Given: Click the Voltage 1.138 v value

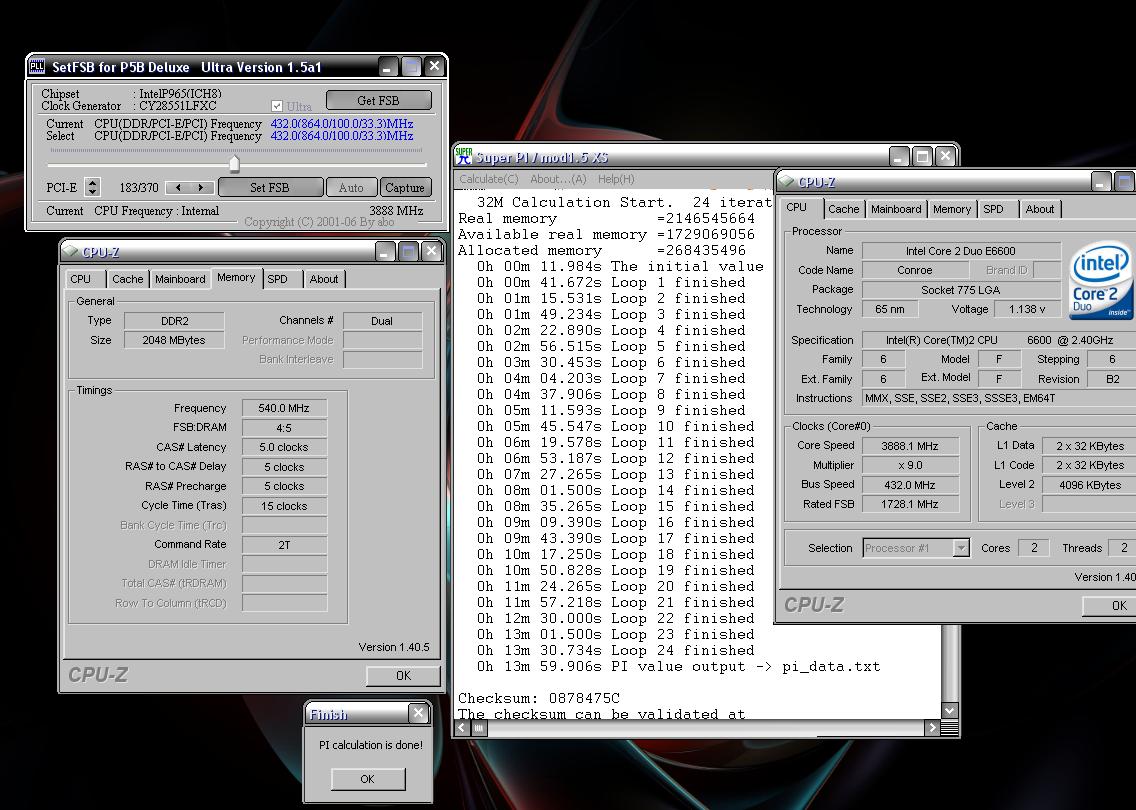Looking at the screenshot, I should click(1027, 309).
